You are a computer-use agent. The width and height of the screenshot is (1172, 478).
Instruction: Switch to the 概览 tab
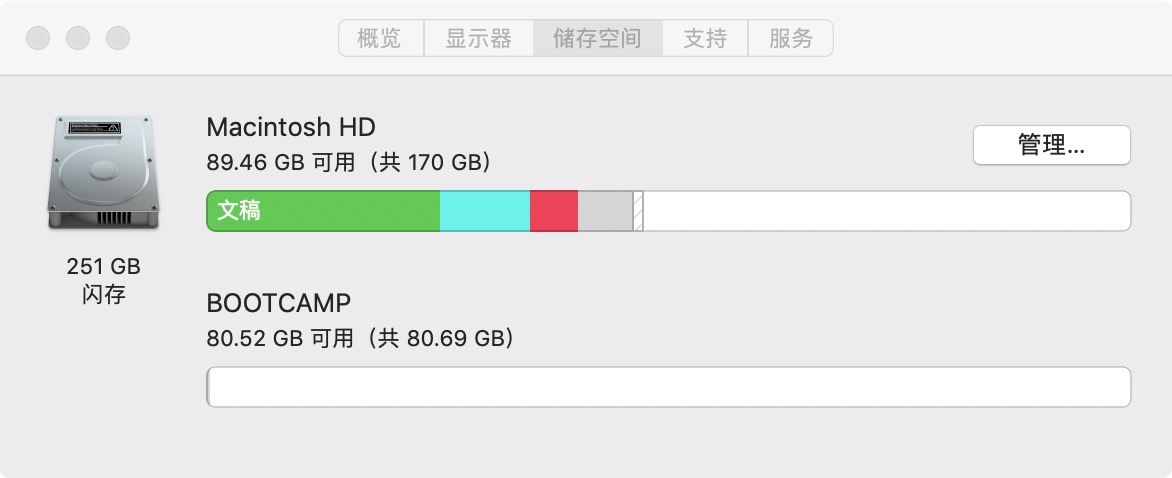point(379,39)
